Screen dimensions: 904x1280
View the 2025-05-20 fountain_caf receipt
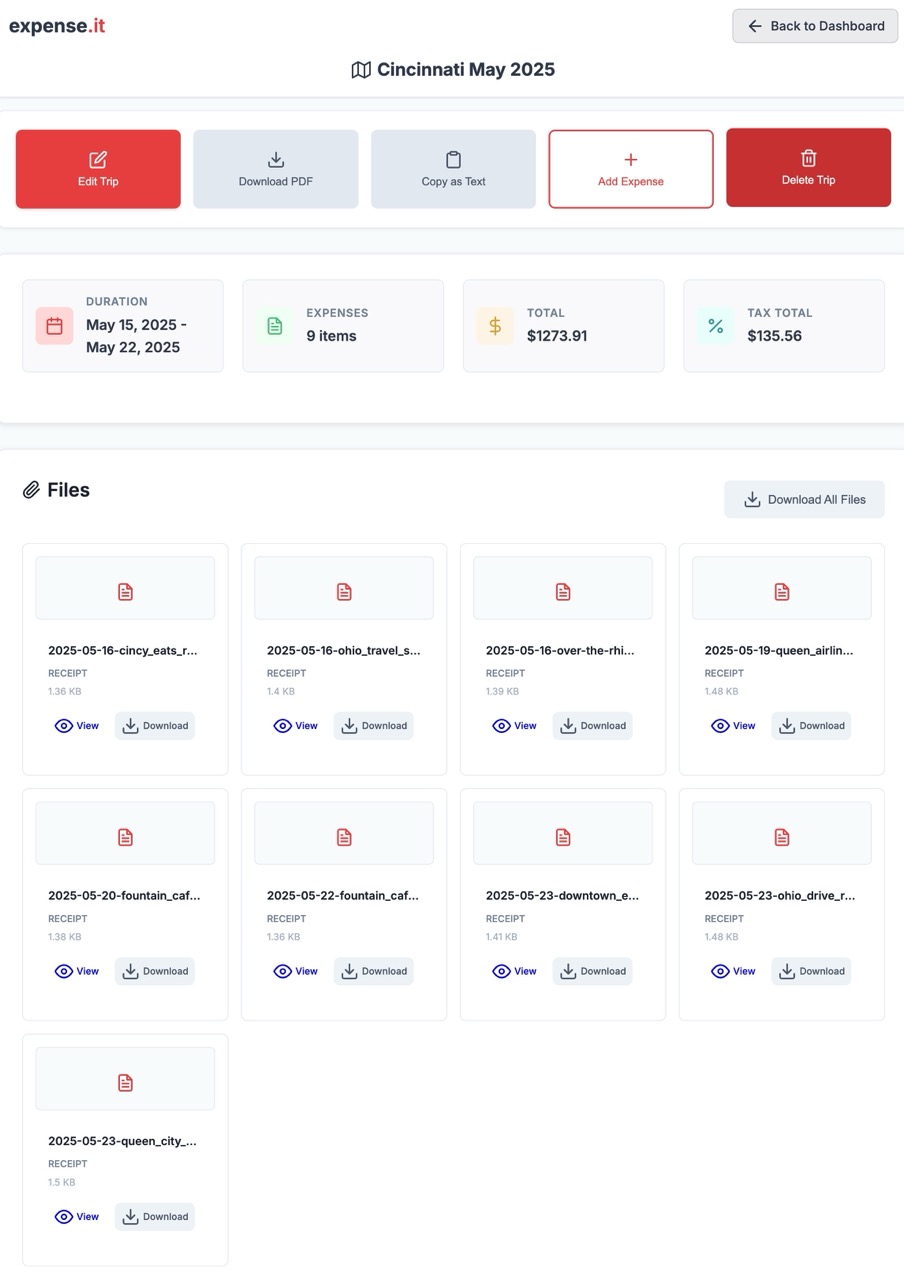point(77,971)
